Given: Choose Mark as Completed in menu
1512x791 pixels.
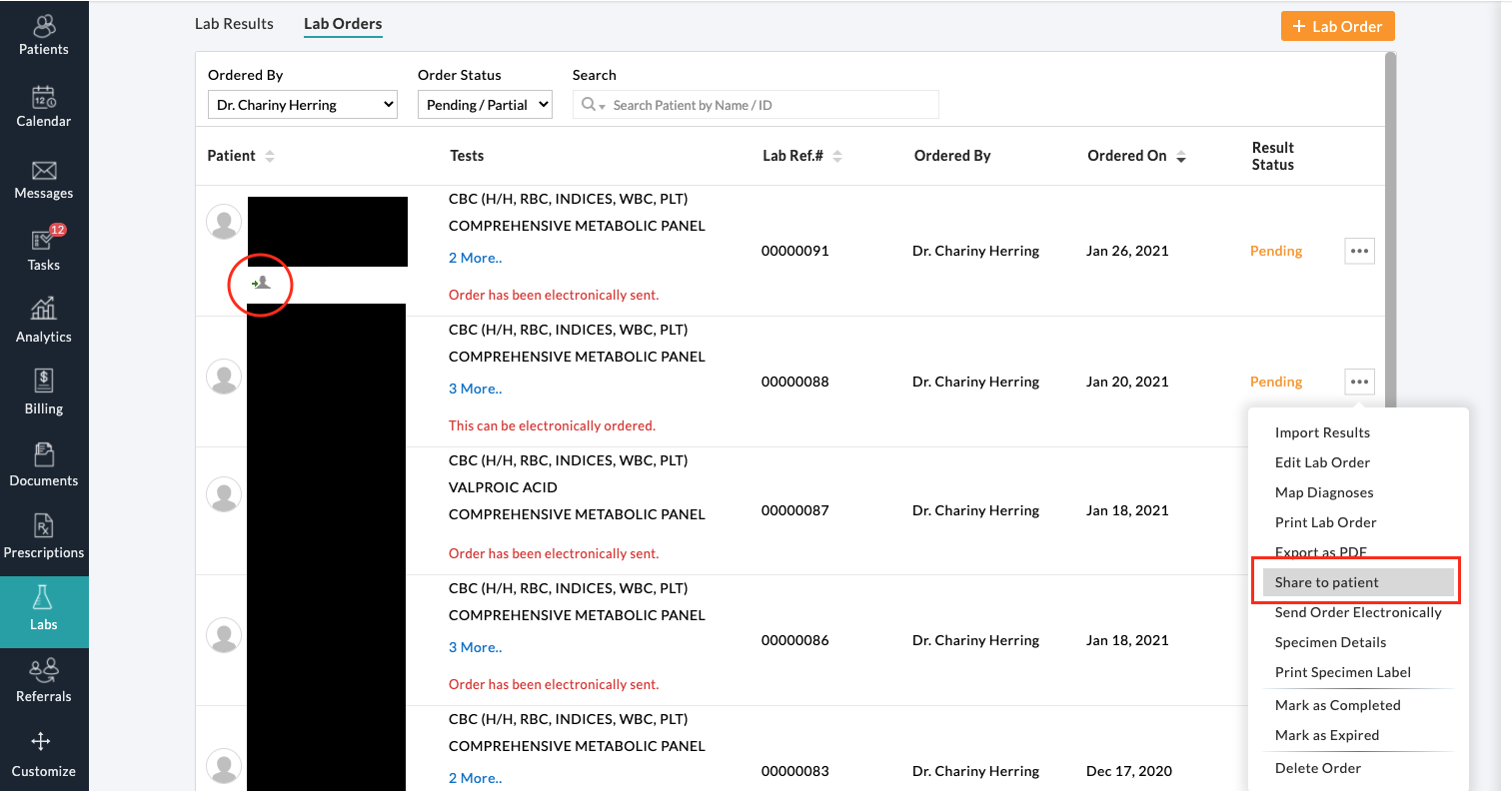Looking at the screenshot, I should click(1337, 705).
